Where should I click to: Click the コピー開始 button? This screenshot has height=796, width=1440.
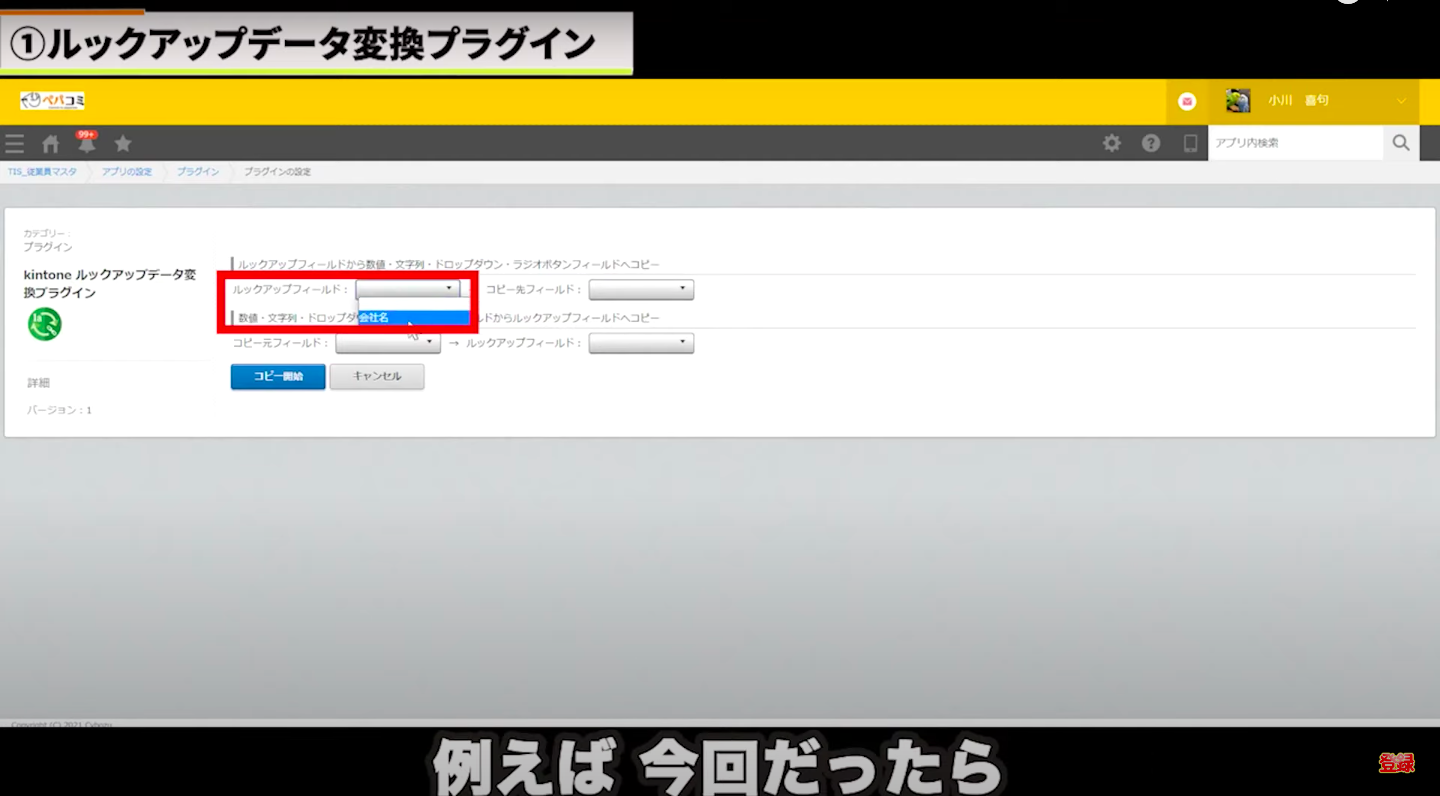pyautogui.click(x=278, y=376)
